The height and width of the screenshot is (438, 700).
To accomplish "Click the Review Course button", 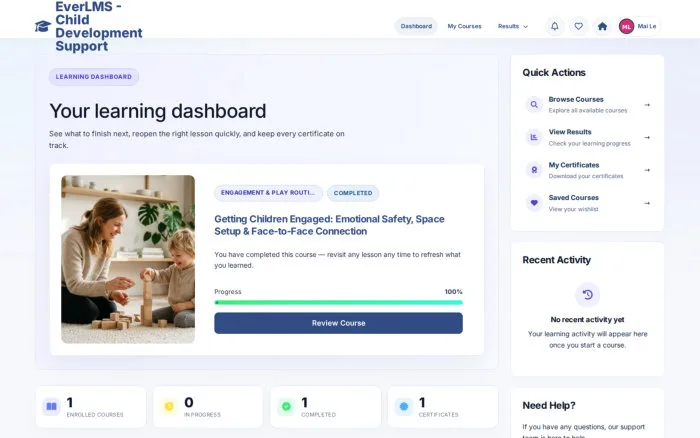I will [338, 323].
